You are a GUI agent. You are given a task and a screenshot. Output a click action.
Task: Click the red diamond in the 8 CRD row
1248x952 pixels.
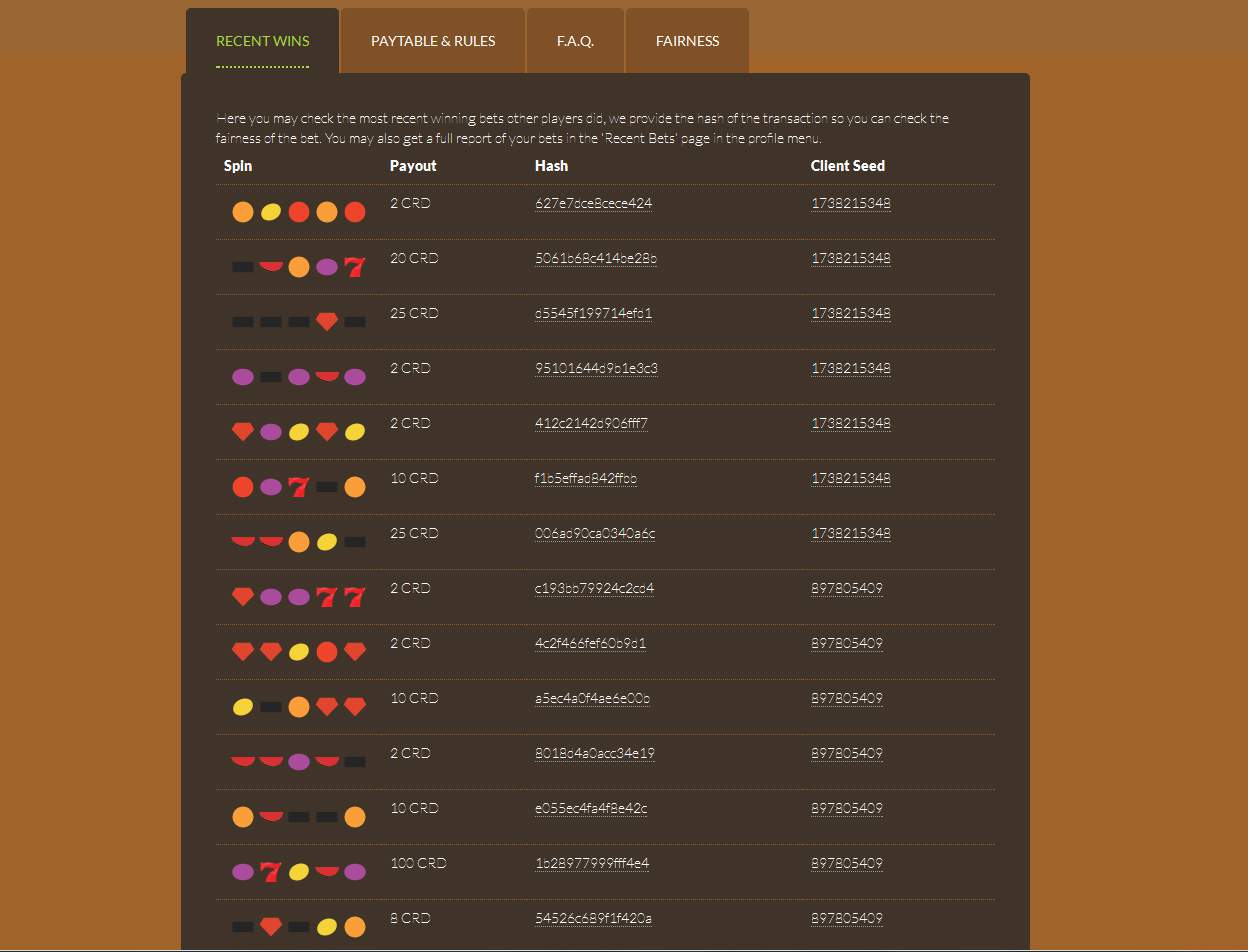(270, 927)
